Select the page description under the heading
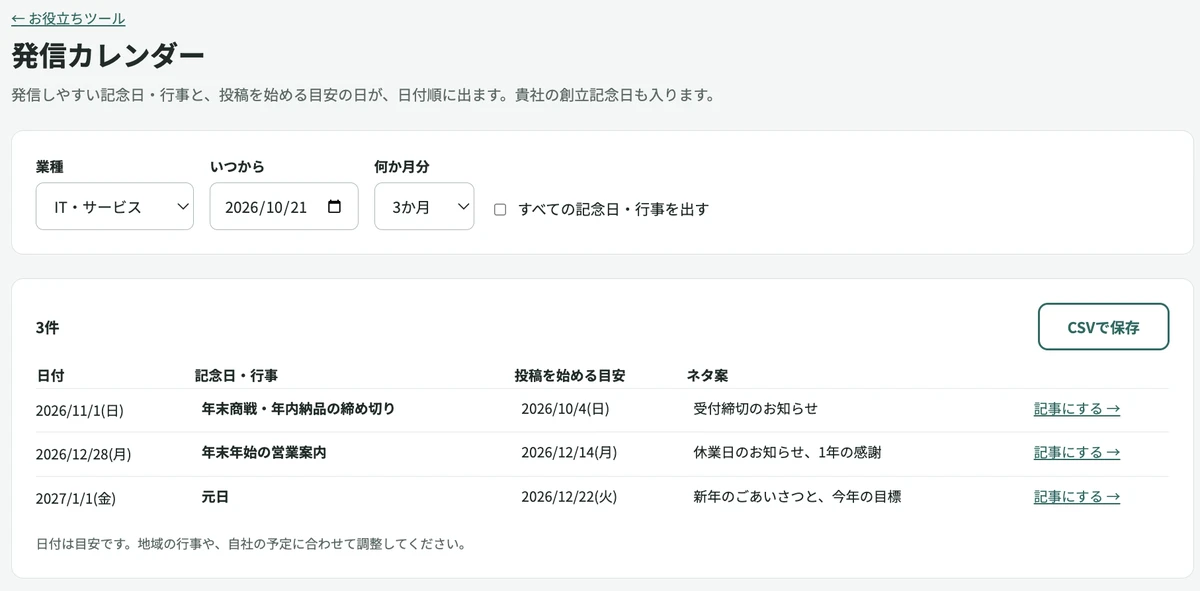 pos(365,96)
